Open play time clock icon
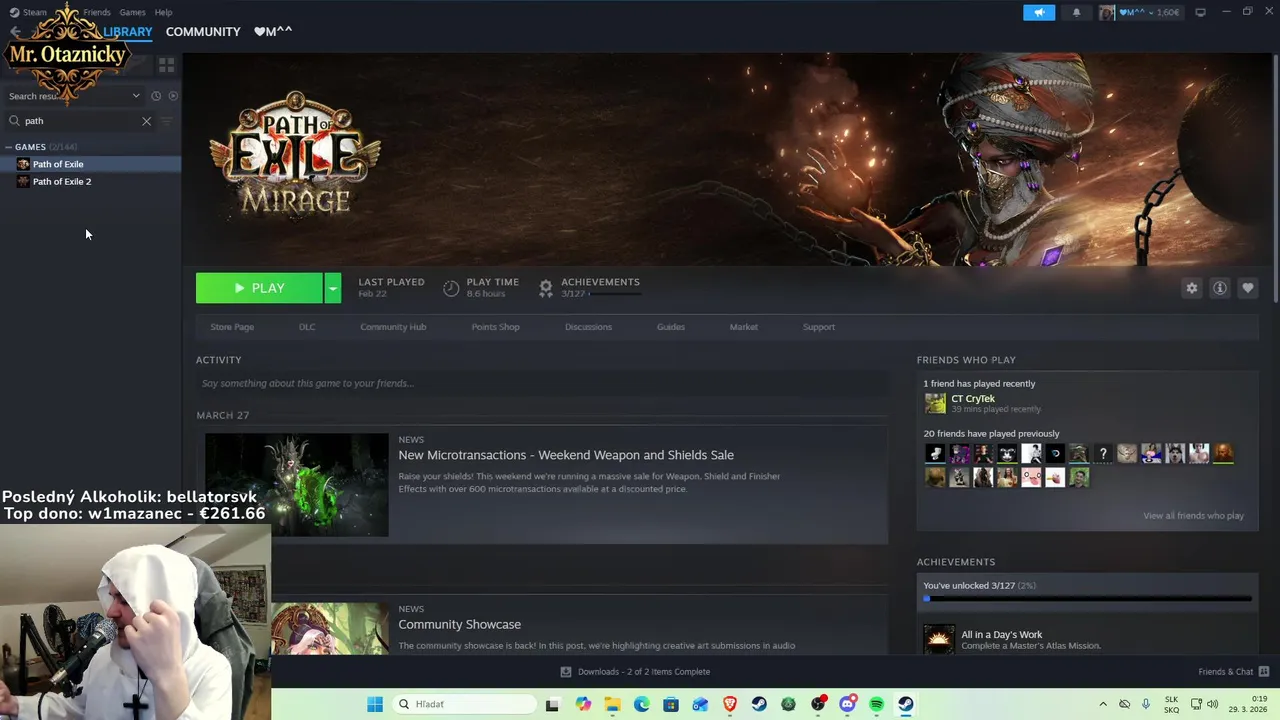1280x720 pixels. point(451,288)
